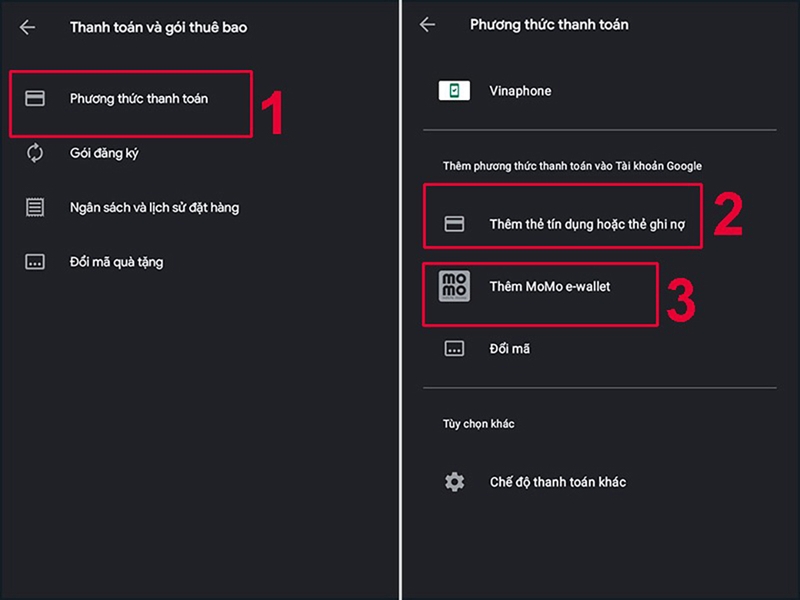
Task: Open Chế độ thanh toán khác via the gear icon
Action: pos(452,481)
